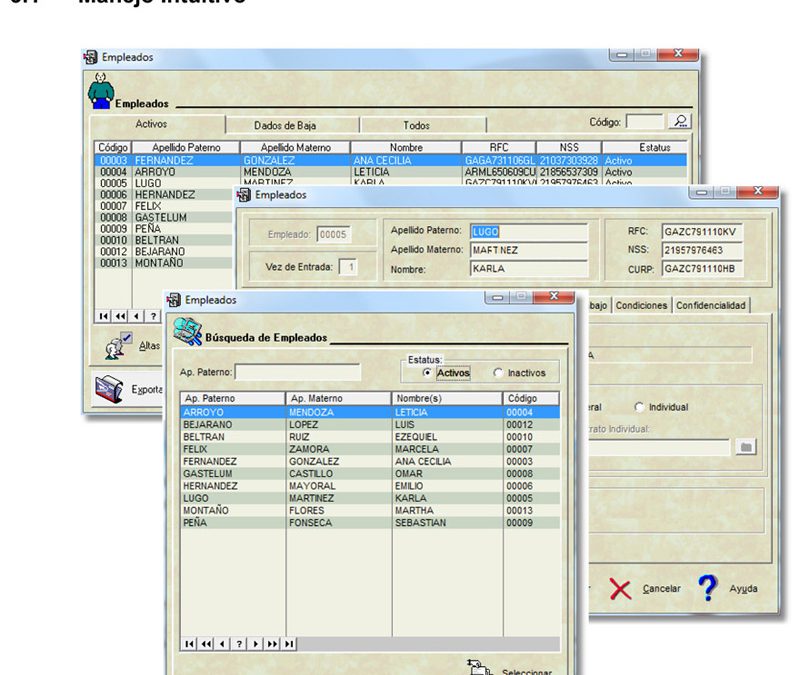Click the Exportar icon
This screenshot has width=800, height=675.
tap(109, 388)
